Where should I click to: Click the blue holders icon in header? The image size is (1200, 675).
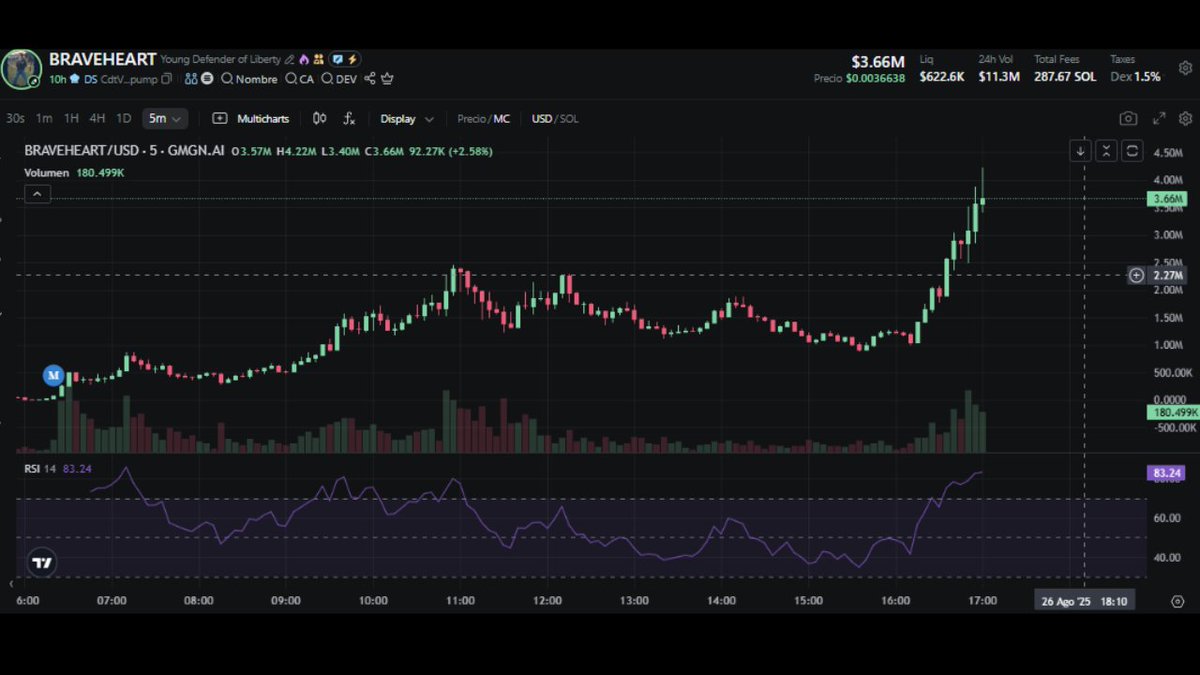pos(191,79)
